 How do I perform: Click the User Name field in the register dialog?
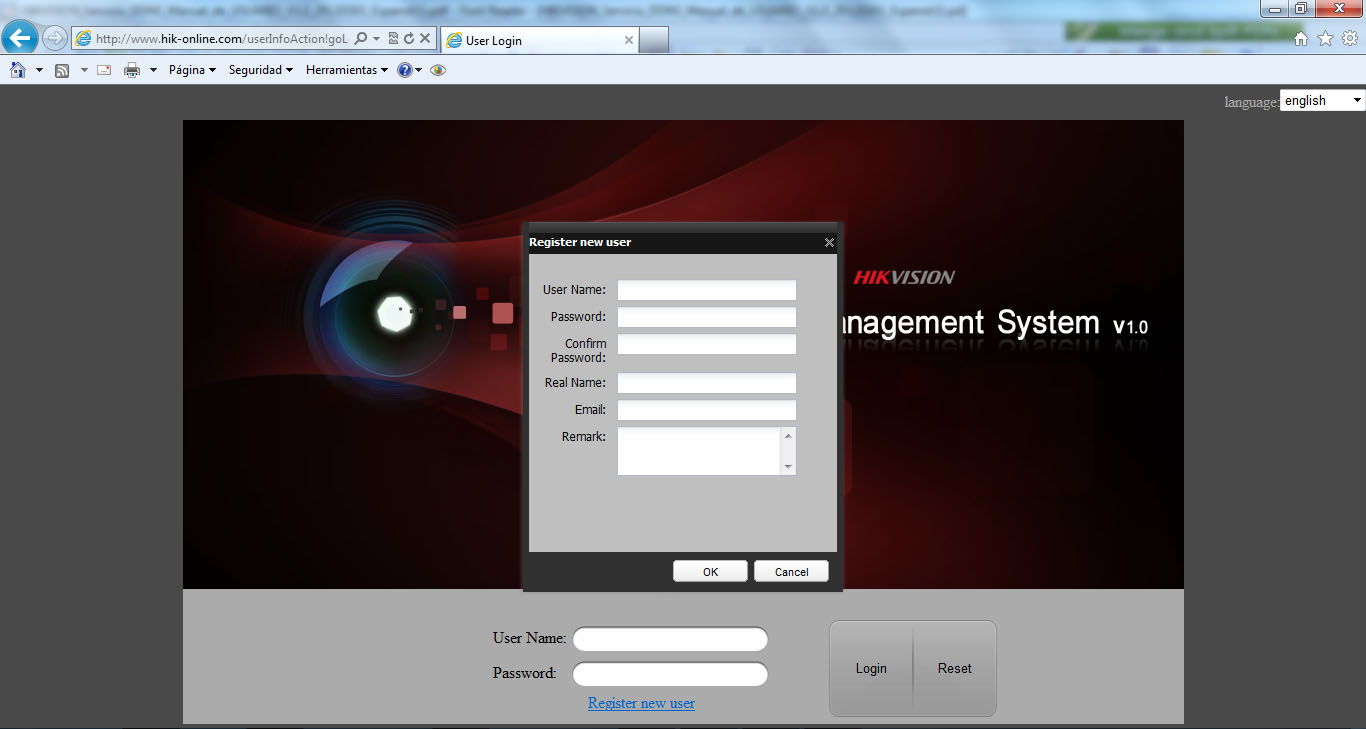coord(707,290)
